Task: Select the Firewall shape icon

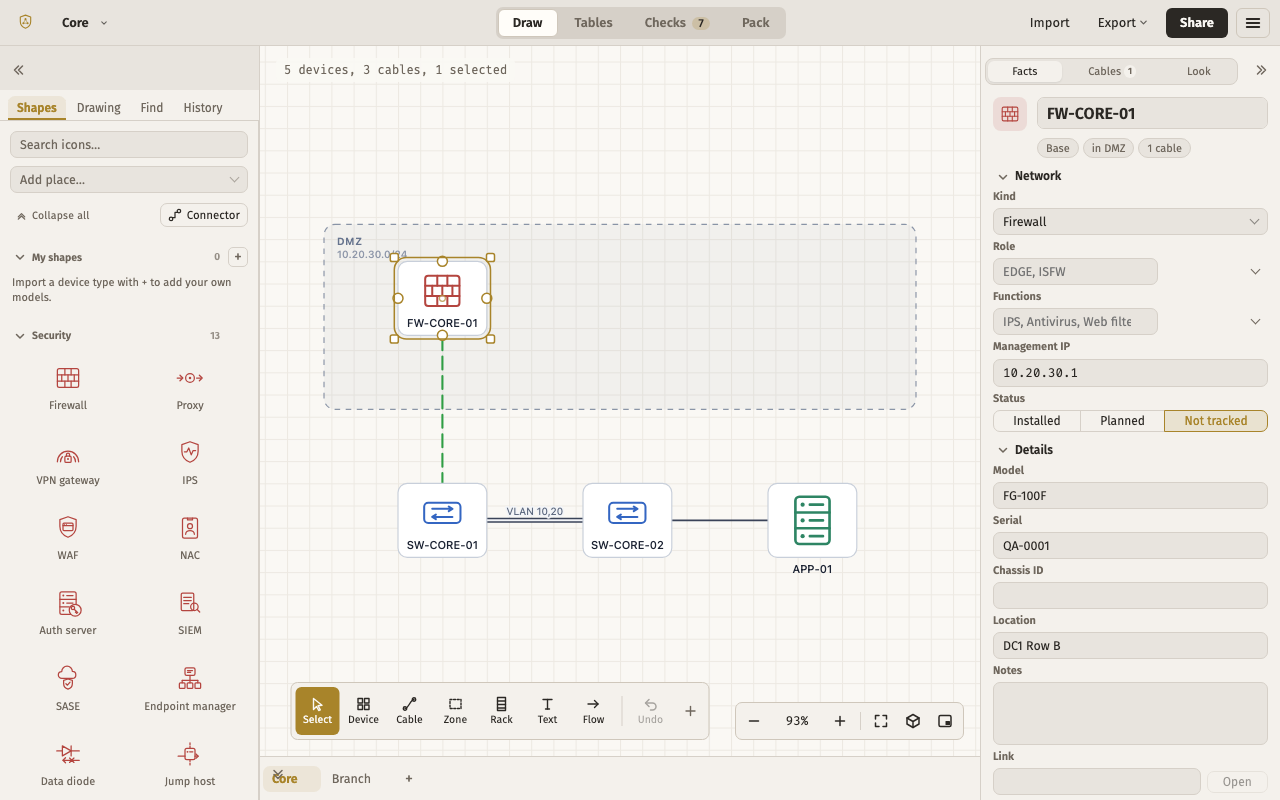Action: coord(68,378)
